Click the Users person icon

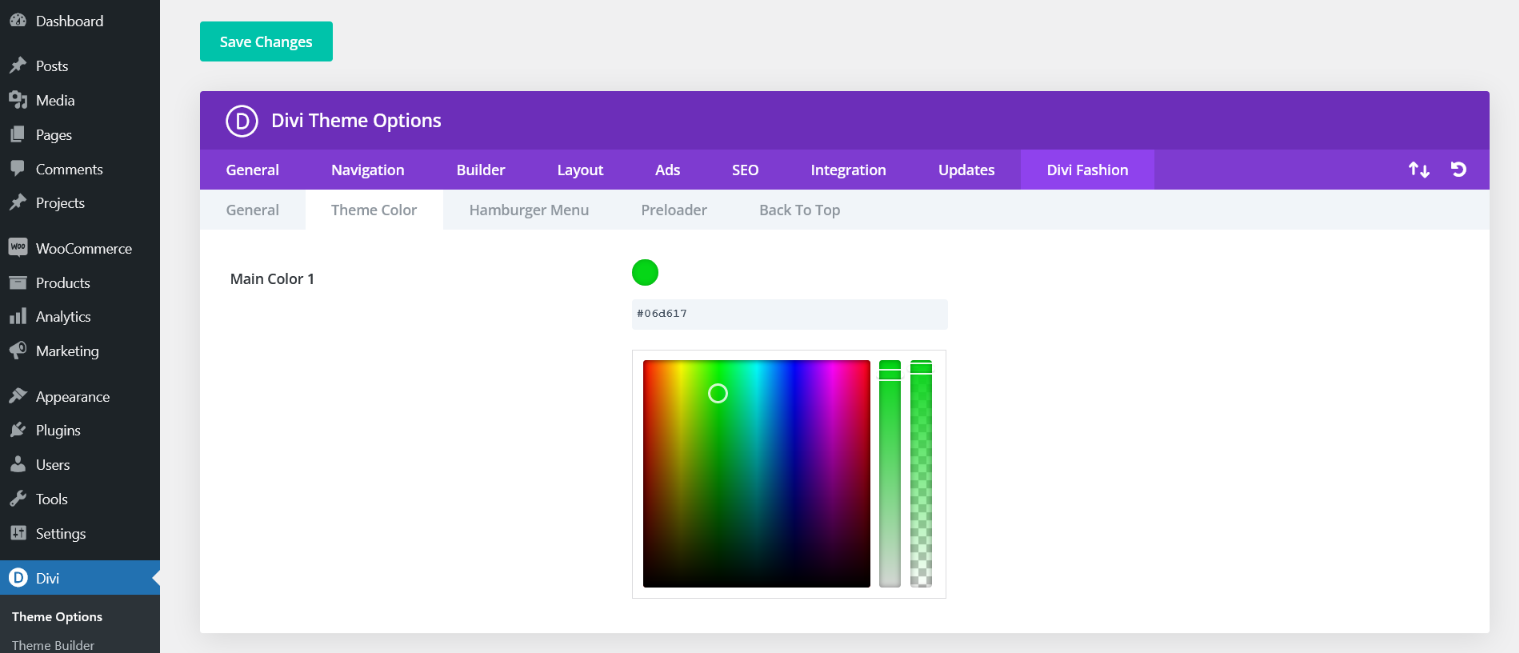pyautogui.click(x=17, y=465)
